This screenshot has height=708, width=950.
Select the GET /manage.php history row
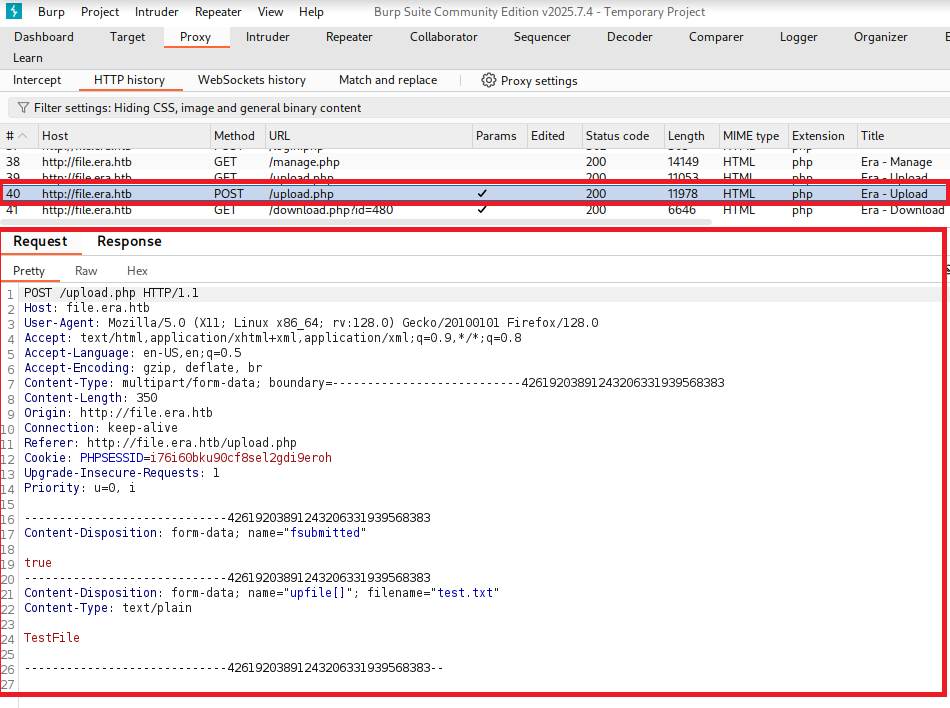pyautogui.click(x=300, y=162)
